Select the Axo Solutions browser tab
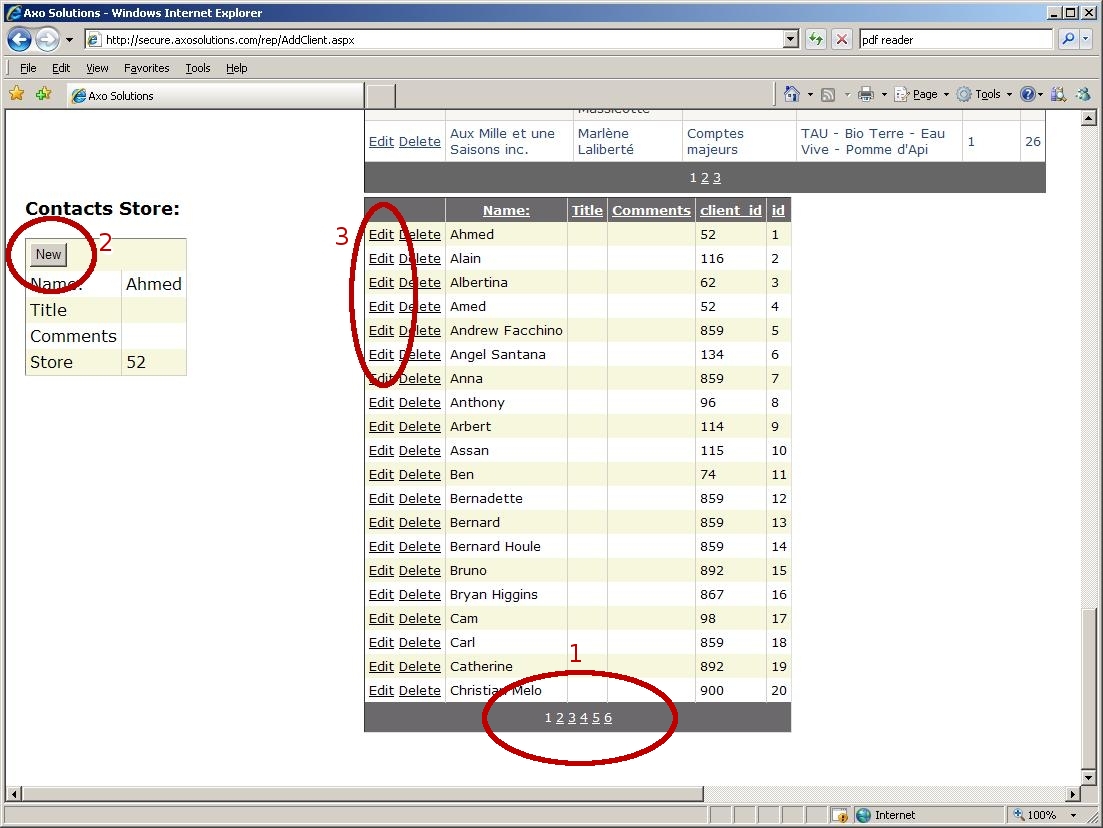1103x828 pixels. click(216, 96)
